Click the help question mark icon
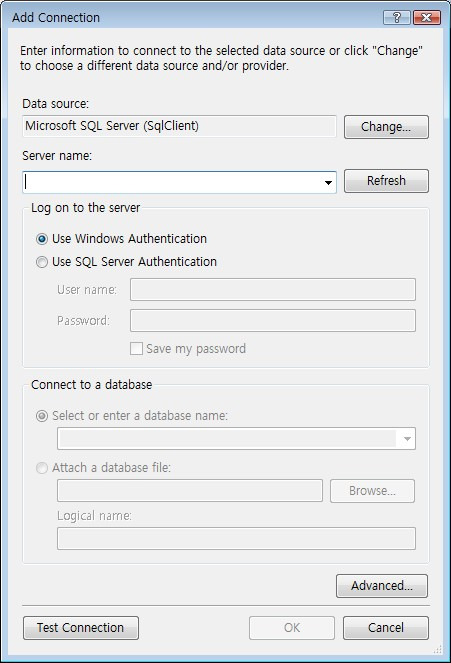The image size is (451, 663). point(396,17)
